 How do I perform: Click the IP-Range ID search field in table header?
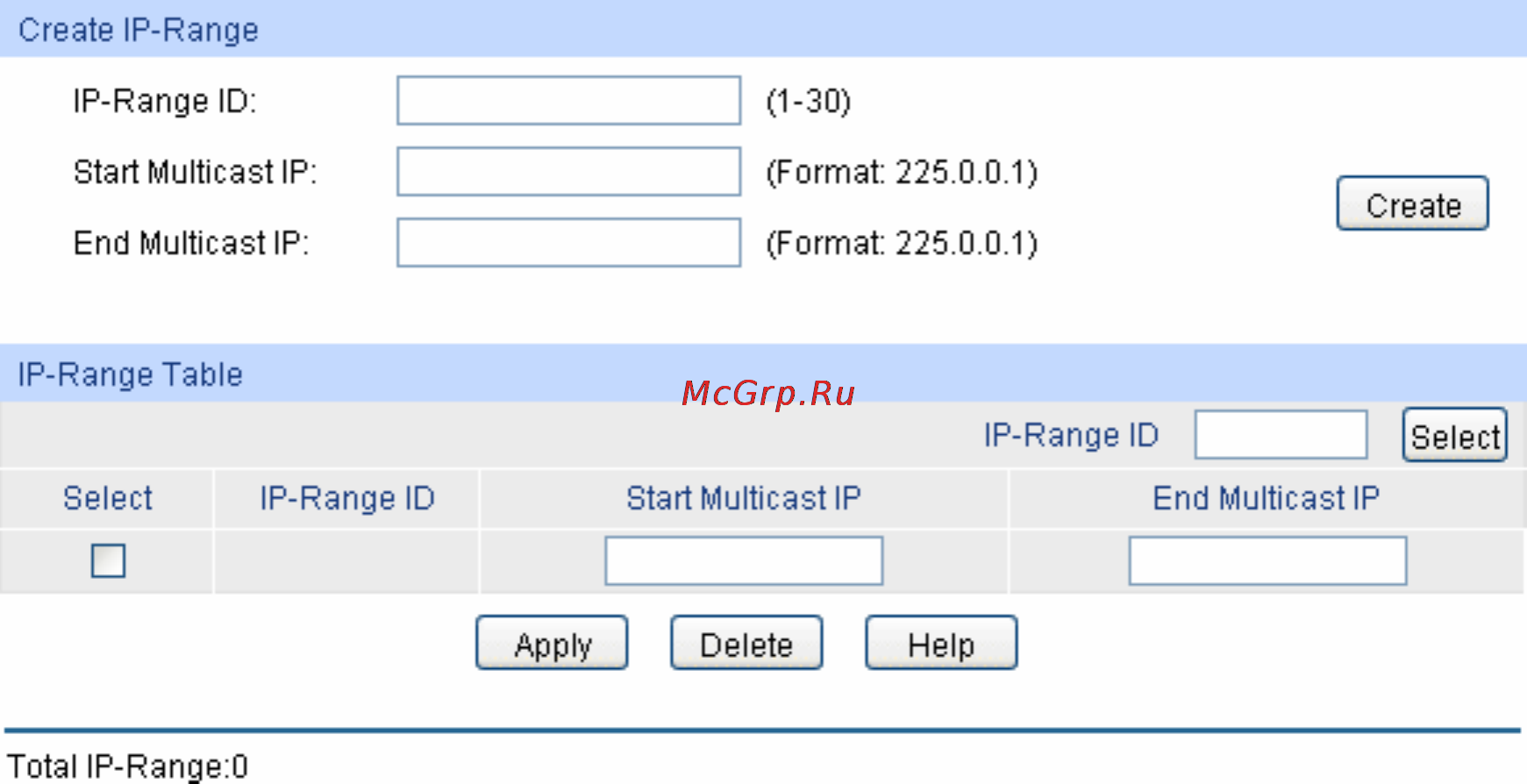(x=1281, y=435)
